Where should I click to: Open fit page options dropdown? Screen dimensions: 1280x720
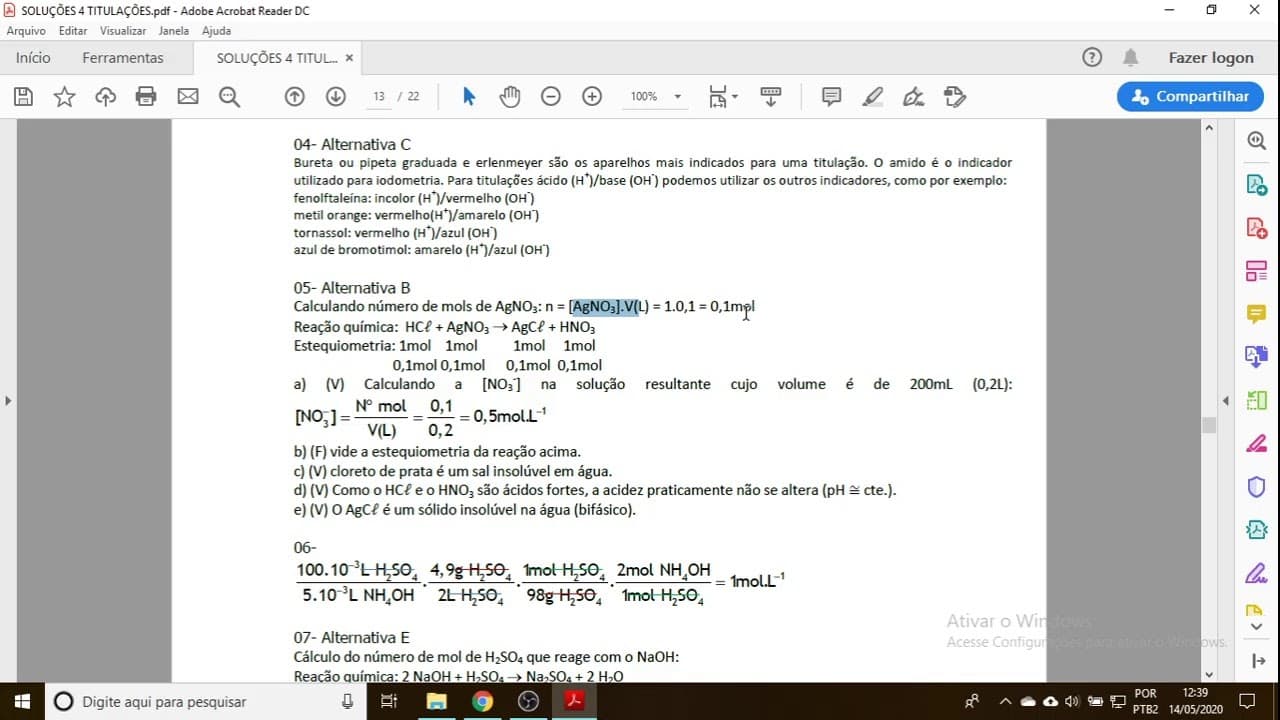723,97
